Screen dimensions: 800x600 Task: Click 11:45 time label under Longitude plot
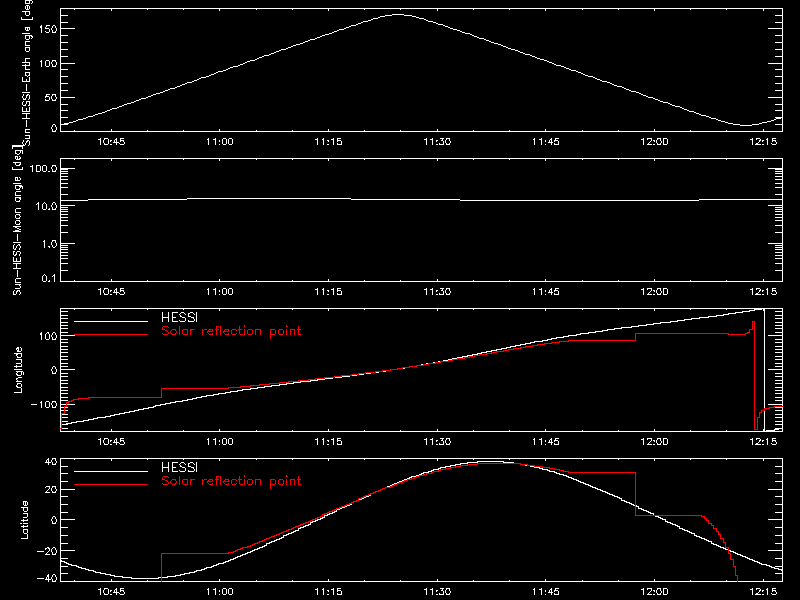546,442
